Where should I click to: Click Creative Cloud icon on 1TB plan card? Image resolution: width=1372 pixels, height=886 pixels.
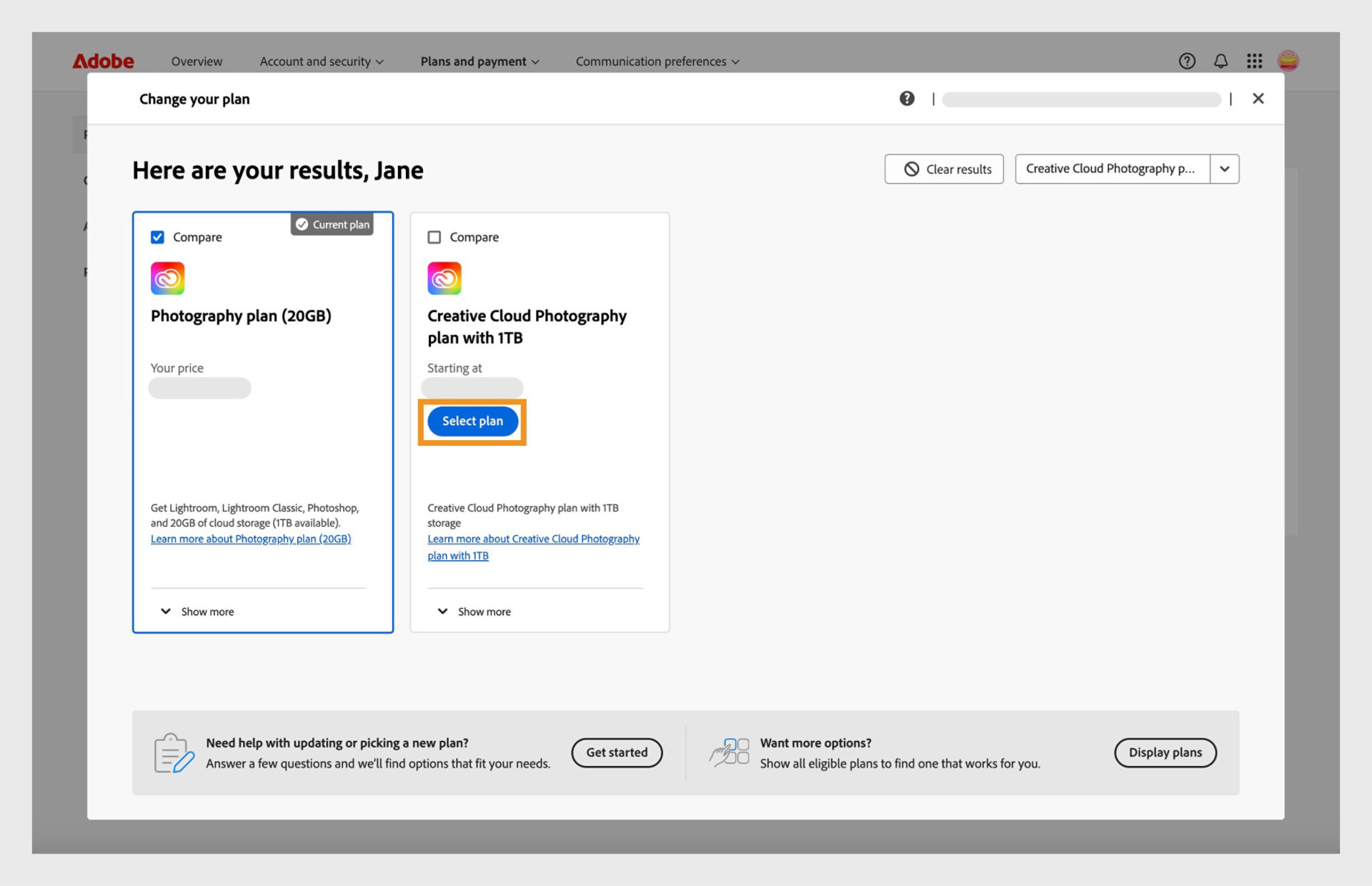444,278
